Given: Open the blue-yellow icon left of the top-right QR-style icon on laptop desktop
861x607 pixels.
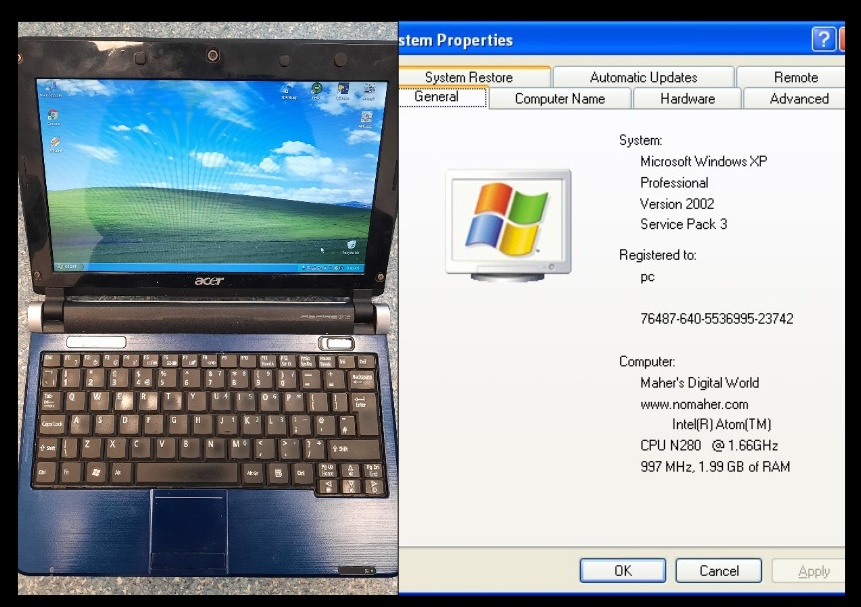Looking at the screenshot, I should click(x=343, y=91).
